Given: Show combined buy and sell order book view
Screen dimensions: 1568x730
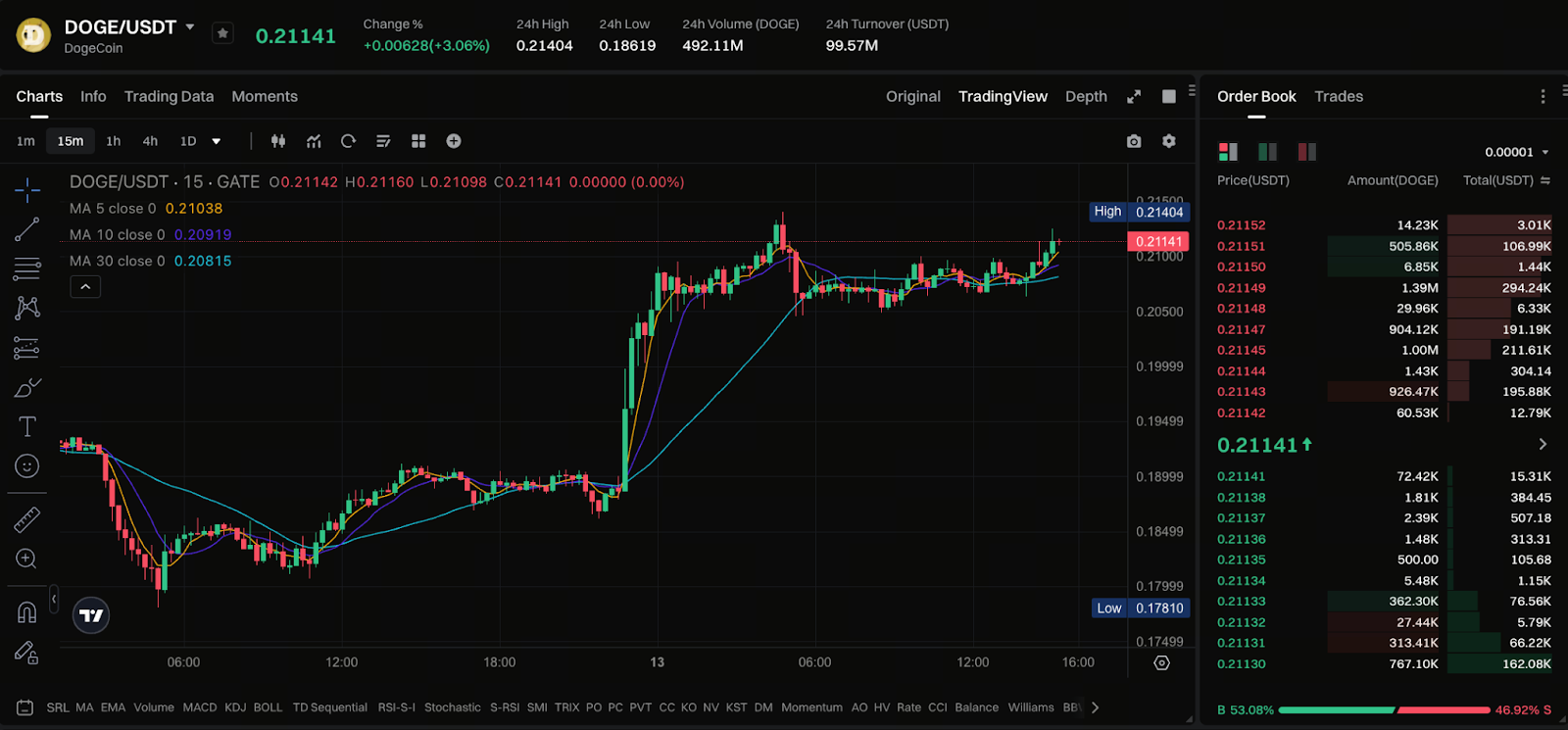Looking at the screenshot, I should [1228, 152].
